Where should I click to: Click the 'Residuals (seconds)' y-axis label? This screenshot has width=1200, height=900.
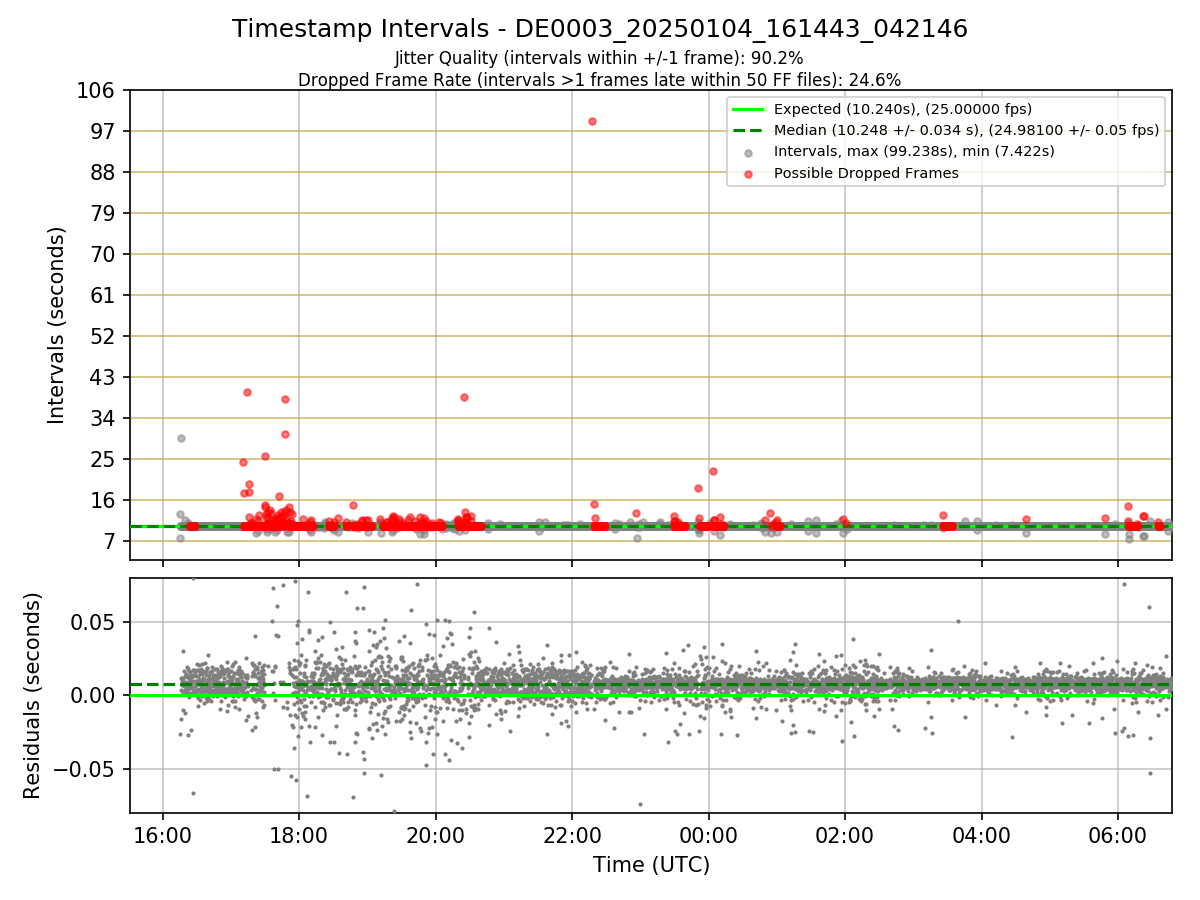[33, 696]
